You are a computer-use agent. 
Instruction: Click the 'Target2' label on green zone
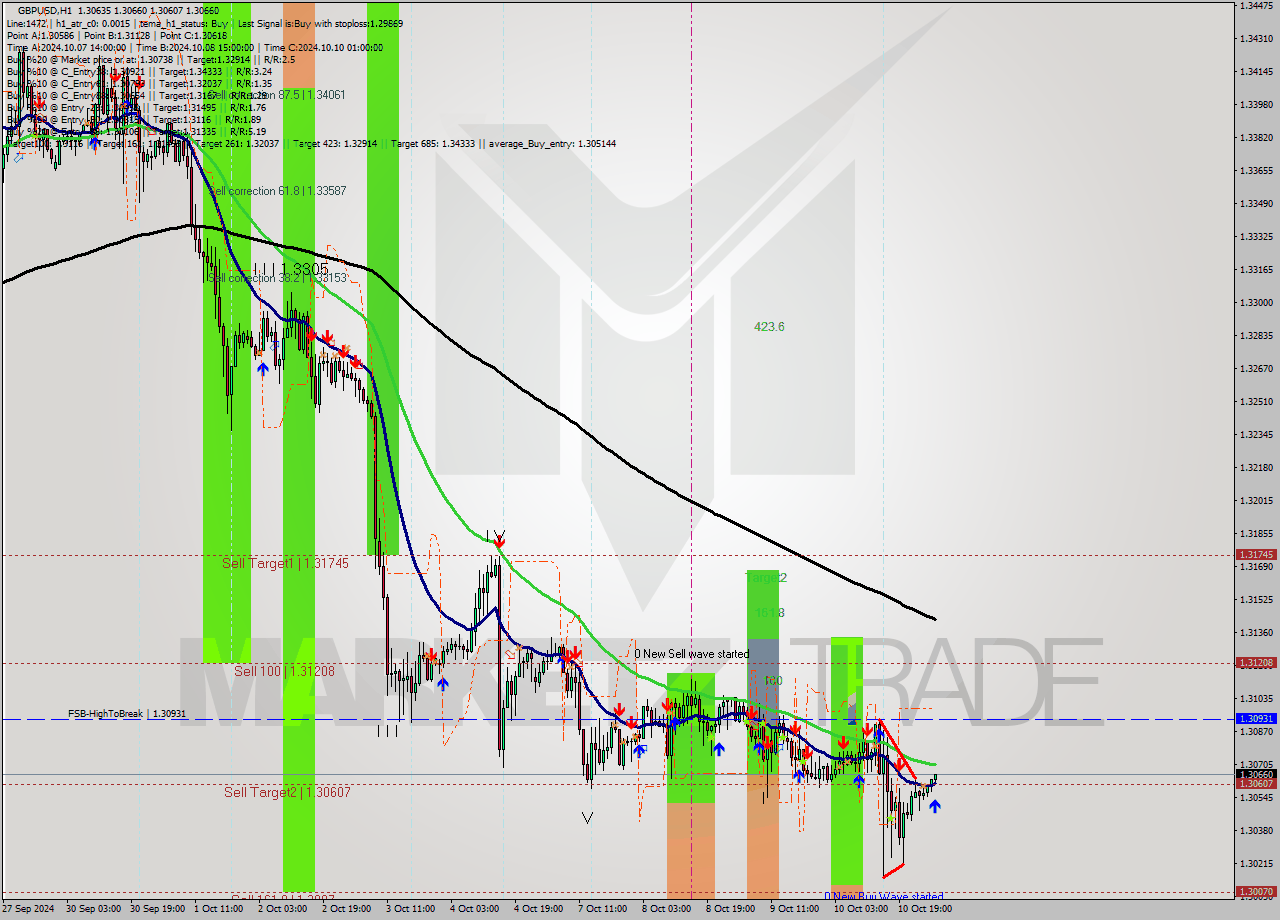pos(767,578)
